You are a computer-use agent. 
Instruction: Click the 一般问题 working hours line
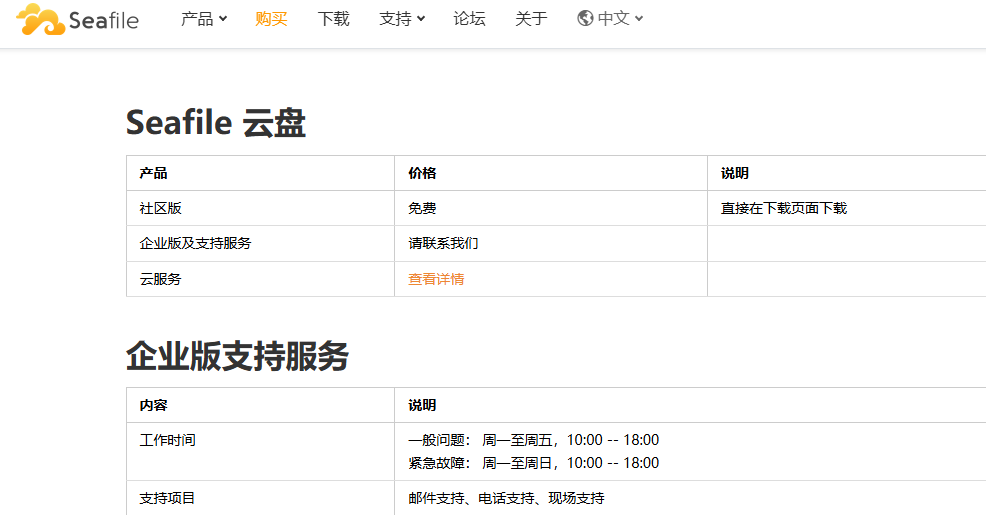[x=533, y=440]
